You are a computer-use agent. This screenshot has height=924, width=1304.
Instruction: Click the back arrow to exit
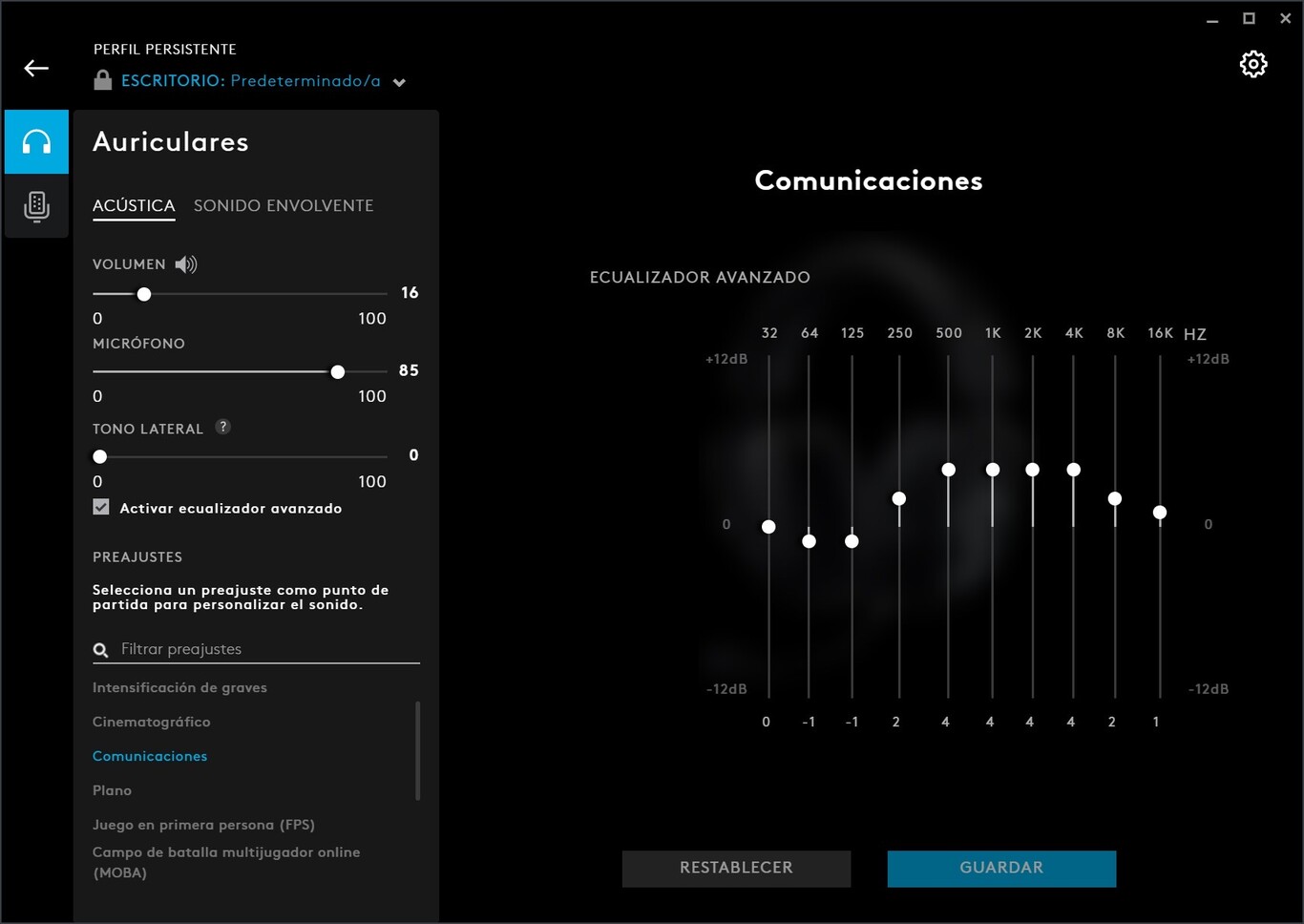35,68
